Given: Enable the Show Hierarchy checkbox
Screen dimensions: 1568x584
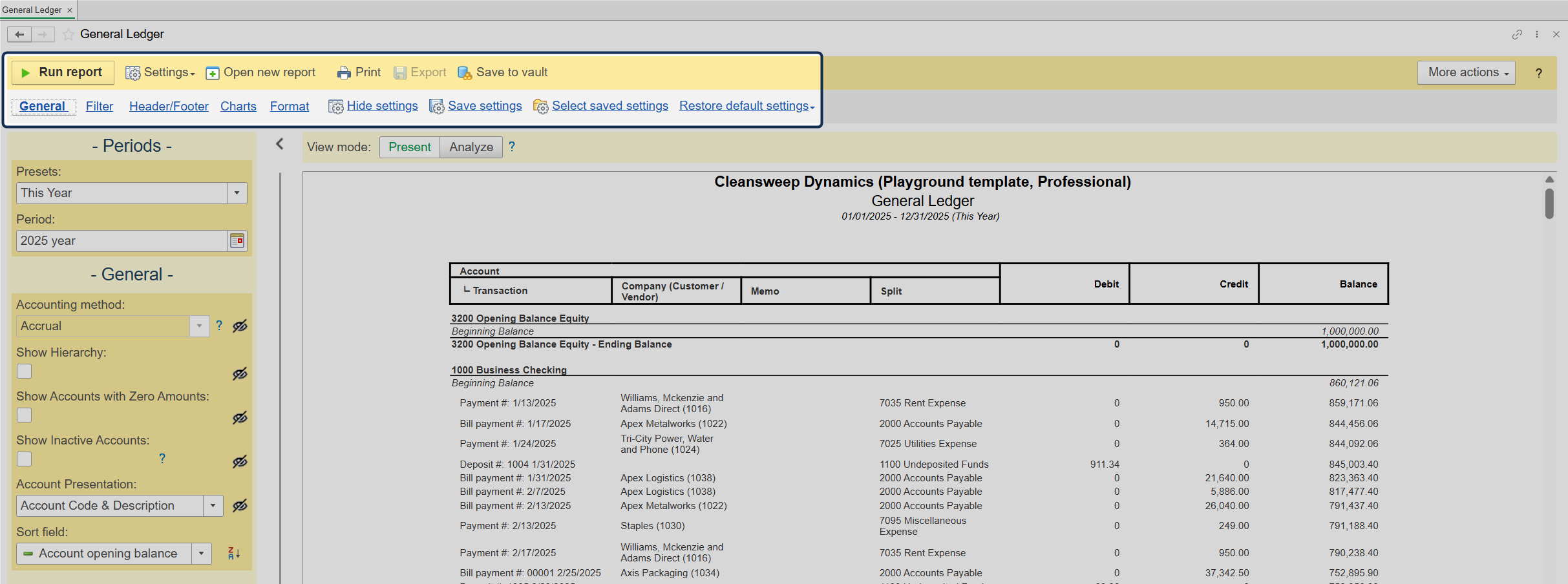Looking at the screenshot, I should click(25, 371).
